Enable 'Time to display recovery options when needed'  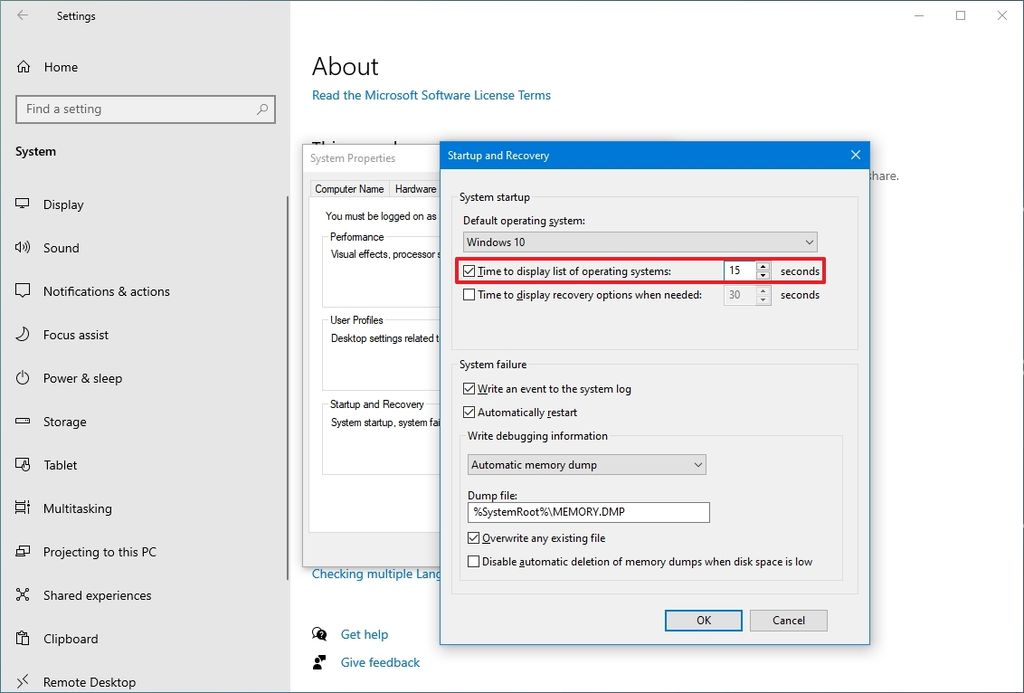(x=469, y=294)
